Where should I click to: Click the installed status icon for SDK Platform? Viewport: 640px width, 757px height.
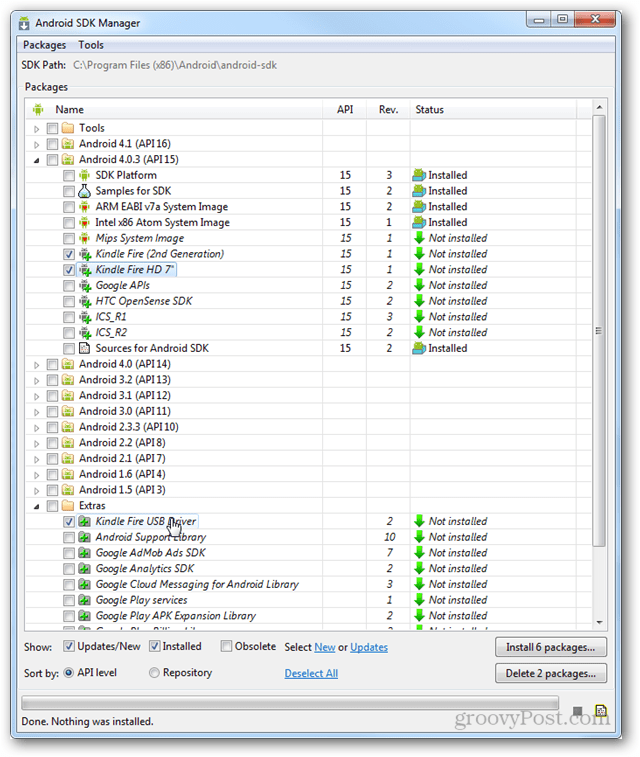click(x=419, y=175)
